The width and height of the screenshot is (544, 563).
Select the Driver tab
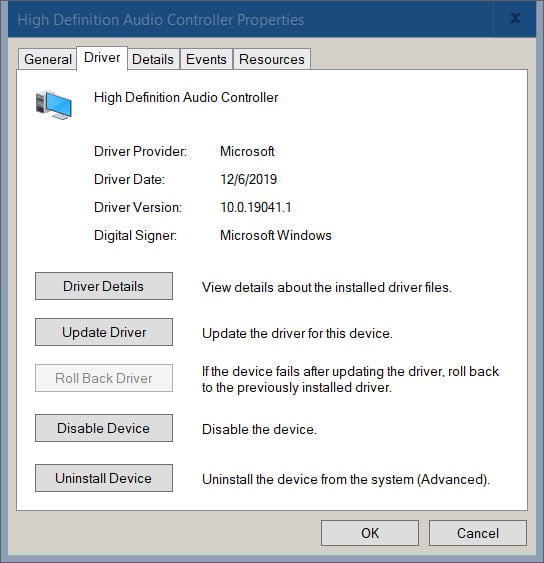pos(102,58)
